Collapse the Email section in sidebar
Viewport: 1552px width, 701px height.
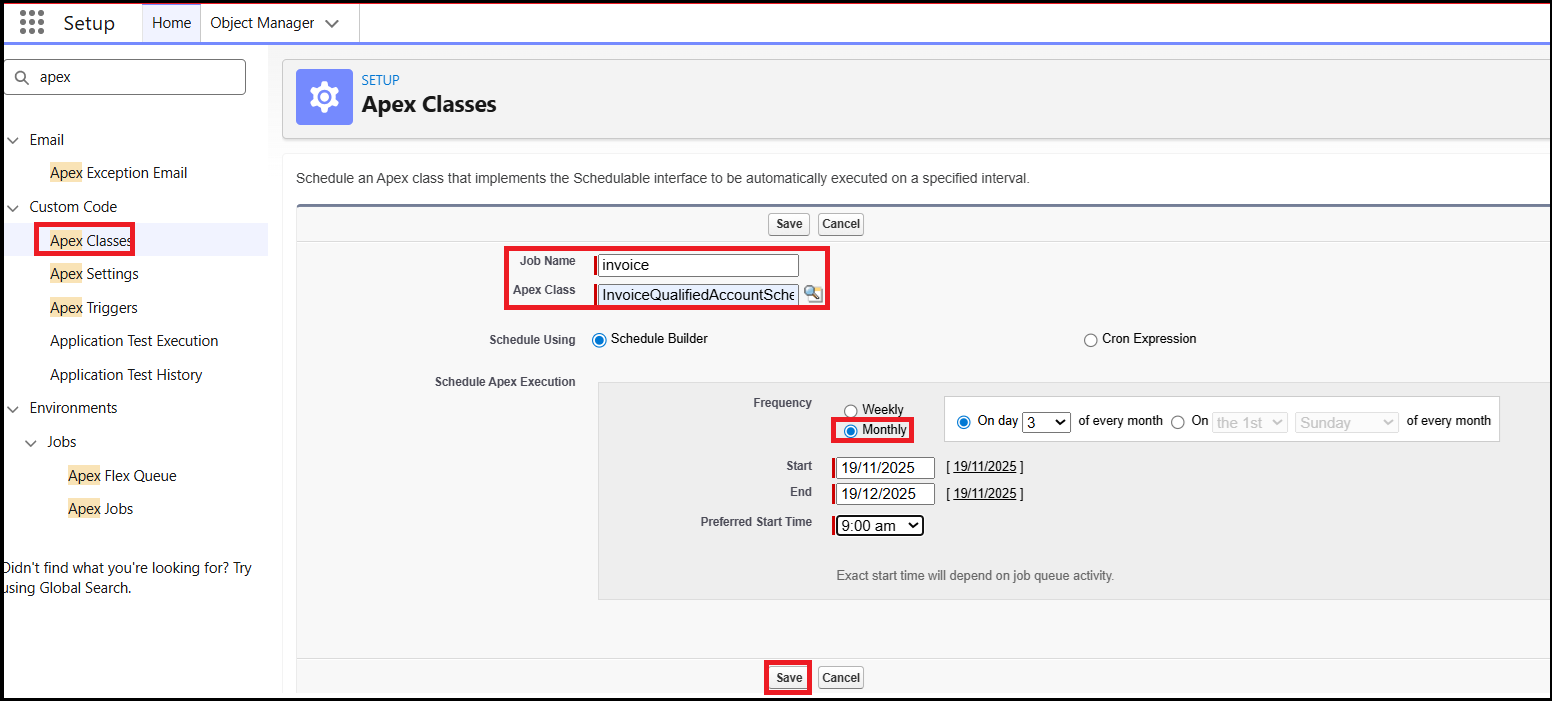(x=13, y=140)
